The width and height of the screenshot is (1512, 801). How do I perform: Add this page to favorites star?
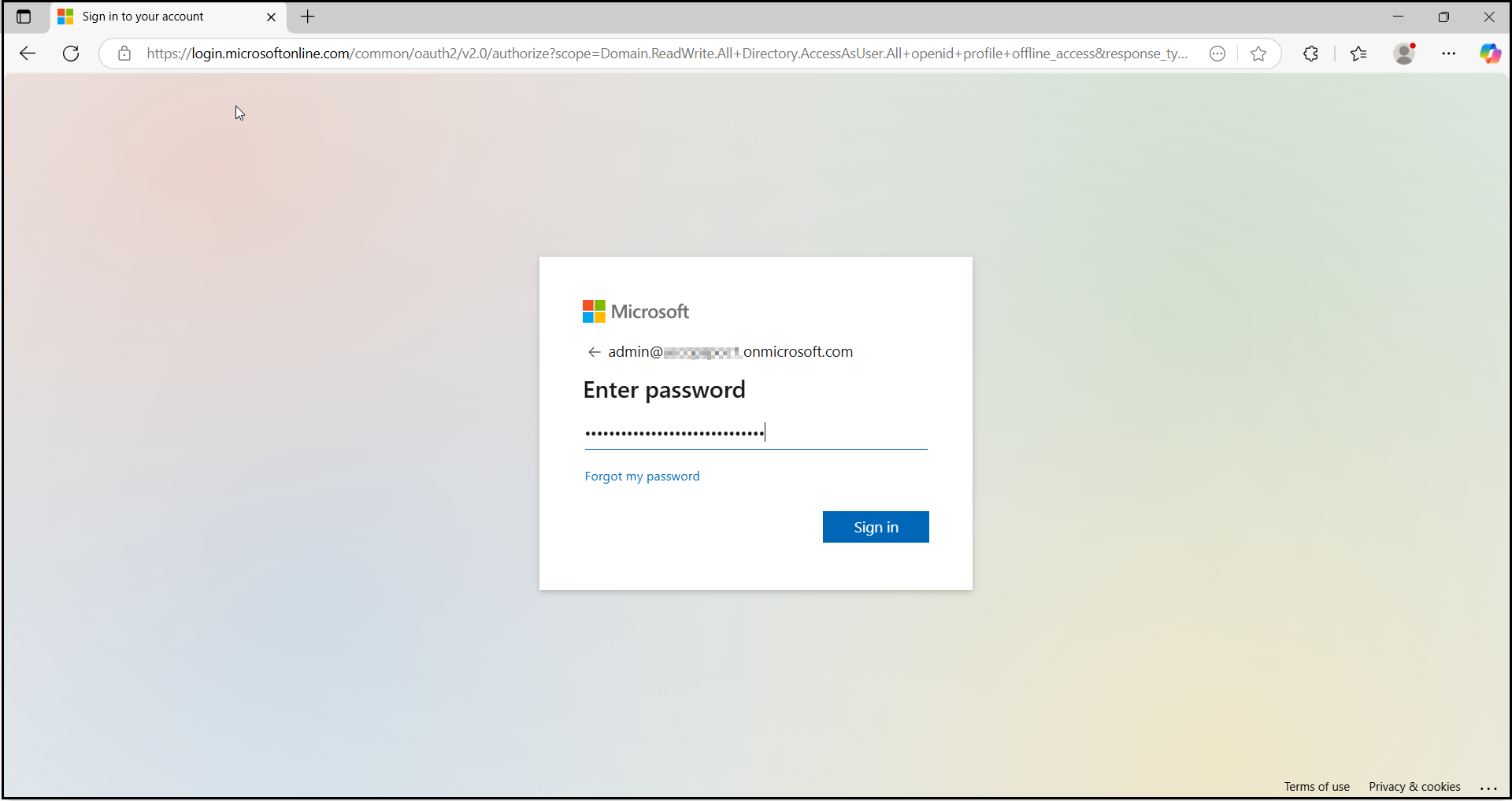tap(1258, 54)
